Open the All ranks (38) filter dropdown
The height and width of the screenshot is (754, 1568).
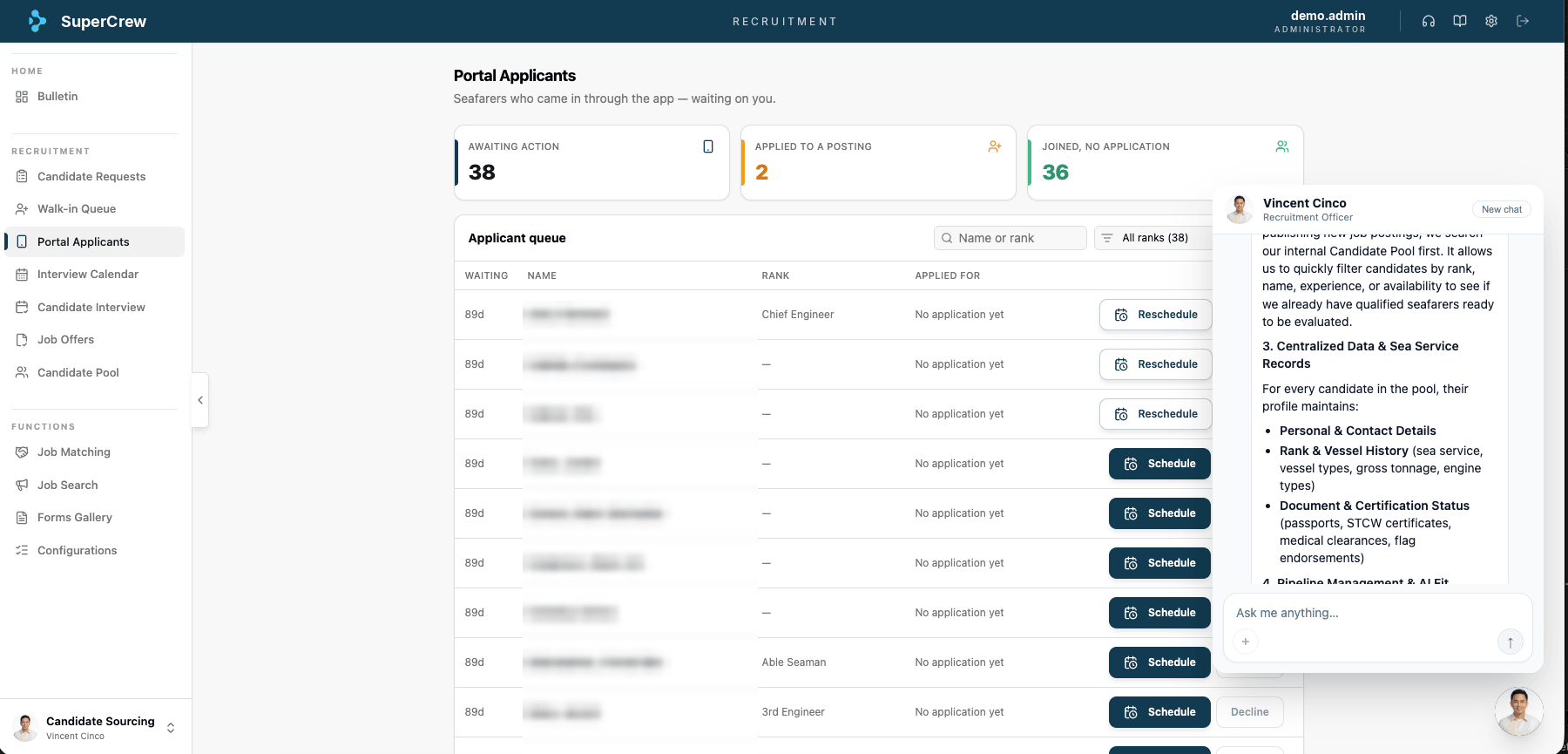coord(1154,238)
